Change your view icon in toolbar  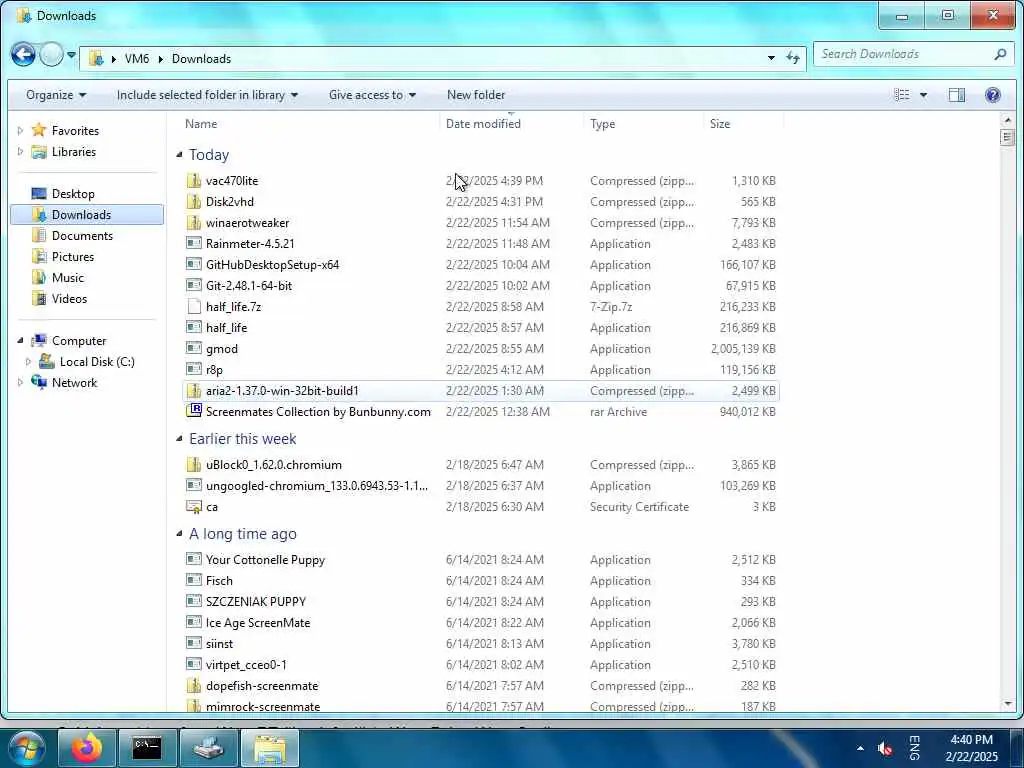click(x=902, y=95)
